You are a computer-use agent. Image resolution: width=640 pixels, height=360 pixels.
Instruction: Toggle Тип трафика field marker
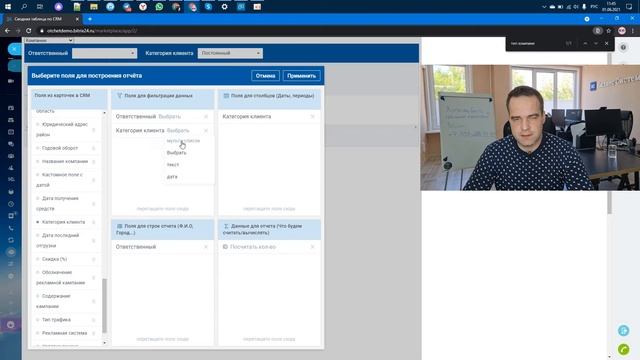38,320
